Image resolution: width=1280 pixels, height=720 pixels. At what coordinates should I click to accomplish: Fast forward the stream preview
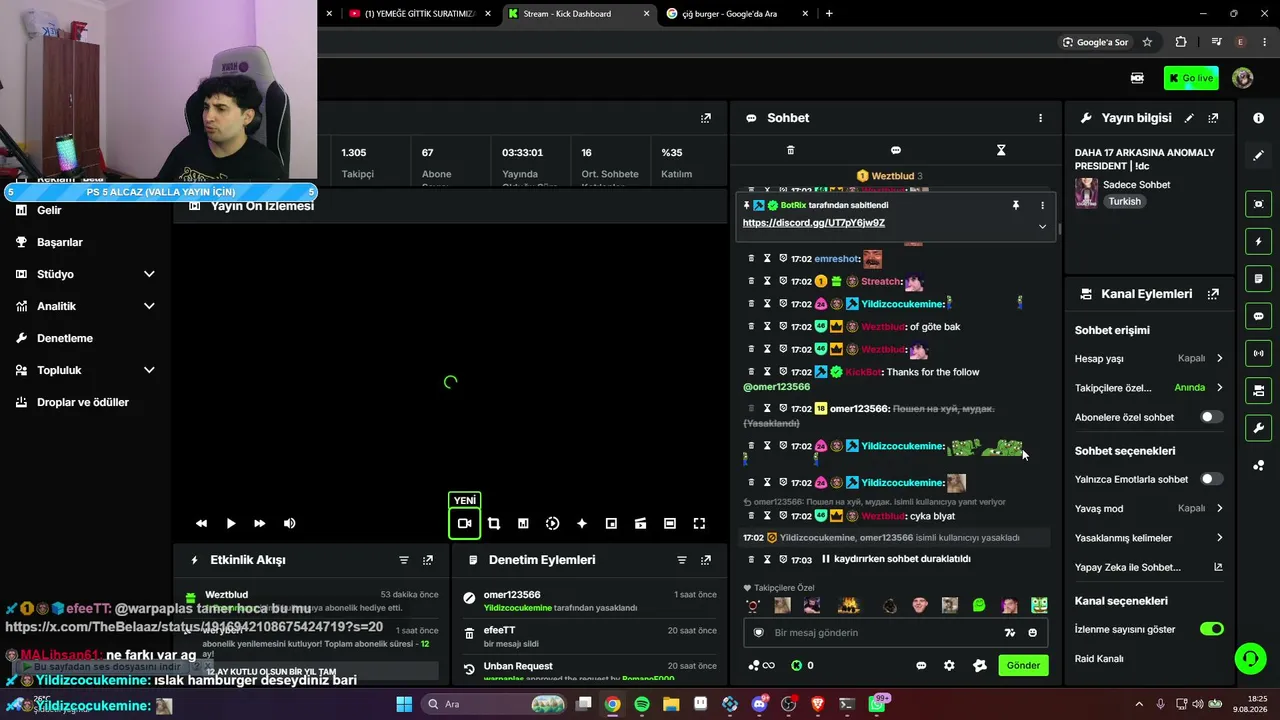coord(260,523)
